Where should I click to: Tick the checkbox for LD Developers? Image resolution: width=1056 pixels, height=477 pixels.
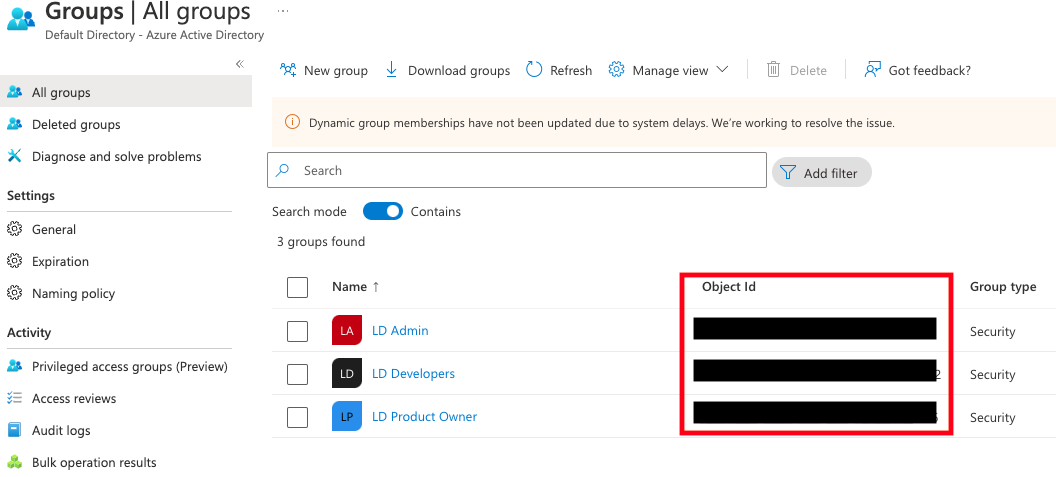(297, 374)
